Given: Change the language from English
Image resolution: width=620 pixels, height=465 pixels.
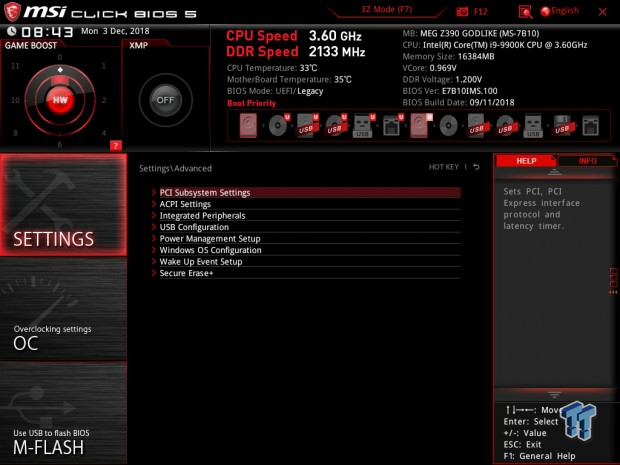Looking at the screenshot, I should click(x=560, y=11).
